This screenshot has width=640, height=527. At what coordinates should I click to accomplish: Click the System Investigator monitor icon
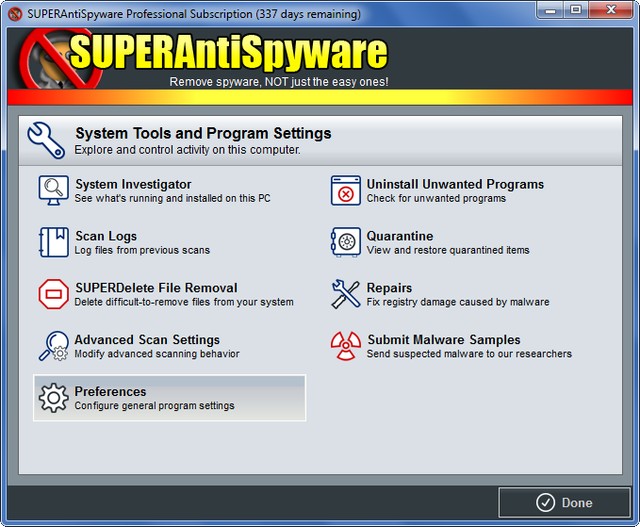53,190
